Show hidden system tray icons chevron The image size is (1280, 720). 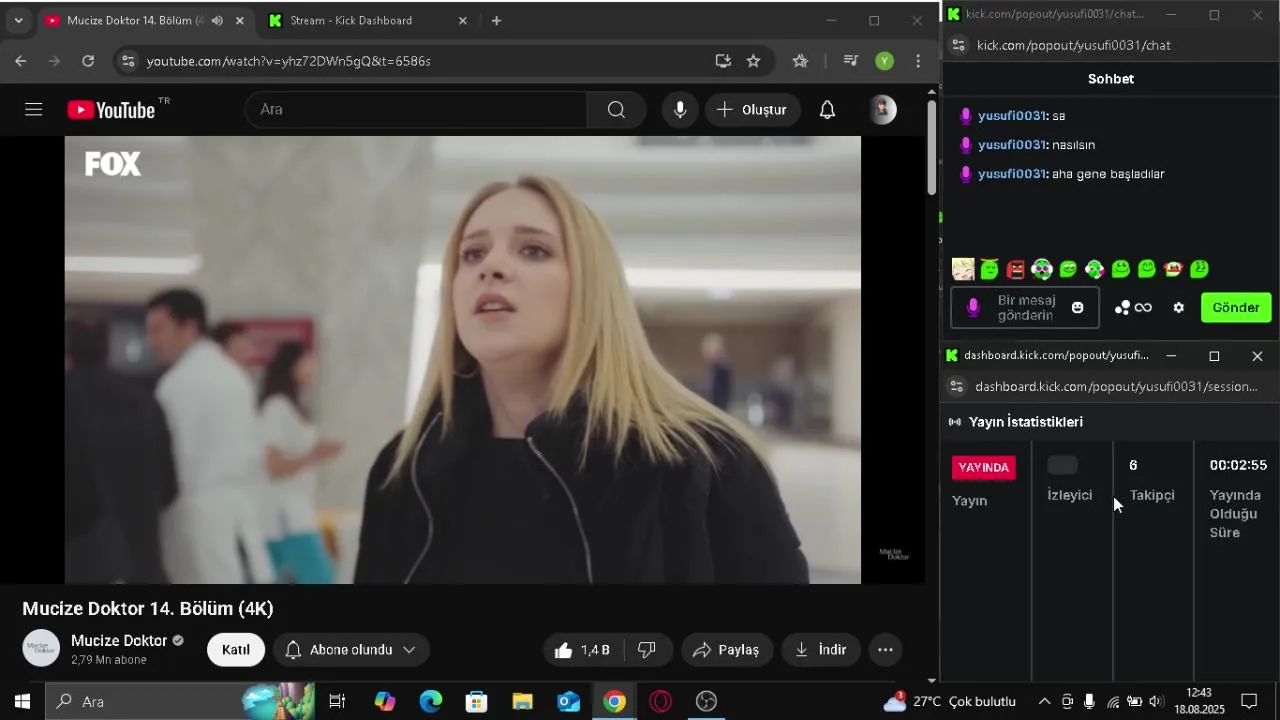tap(1044, 702)
